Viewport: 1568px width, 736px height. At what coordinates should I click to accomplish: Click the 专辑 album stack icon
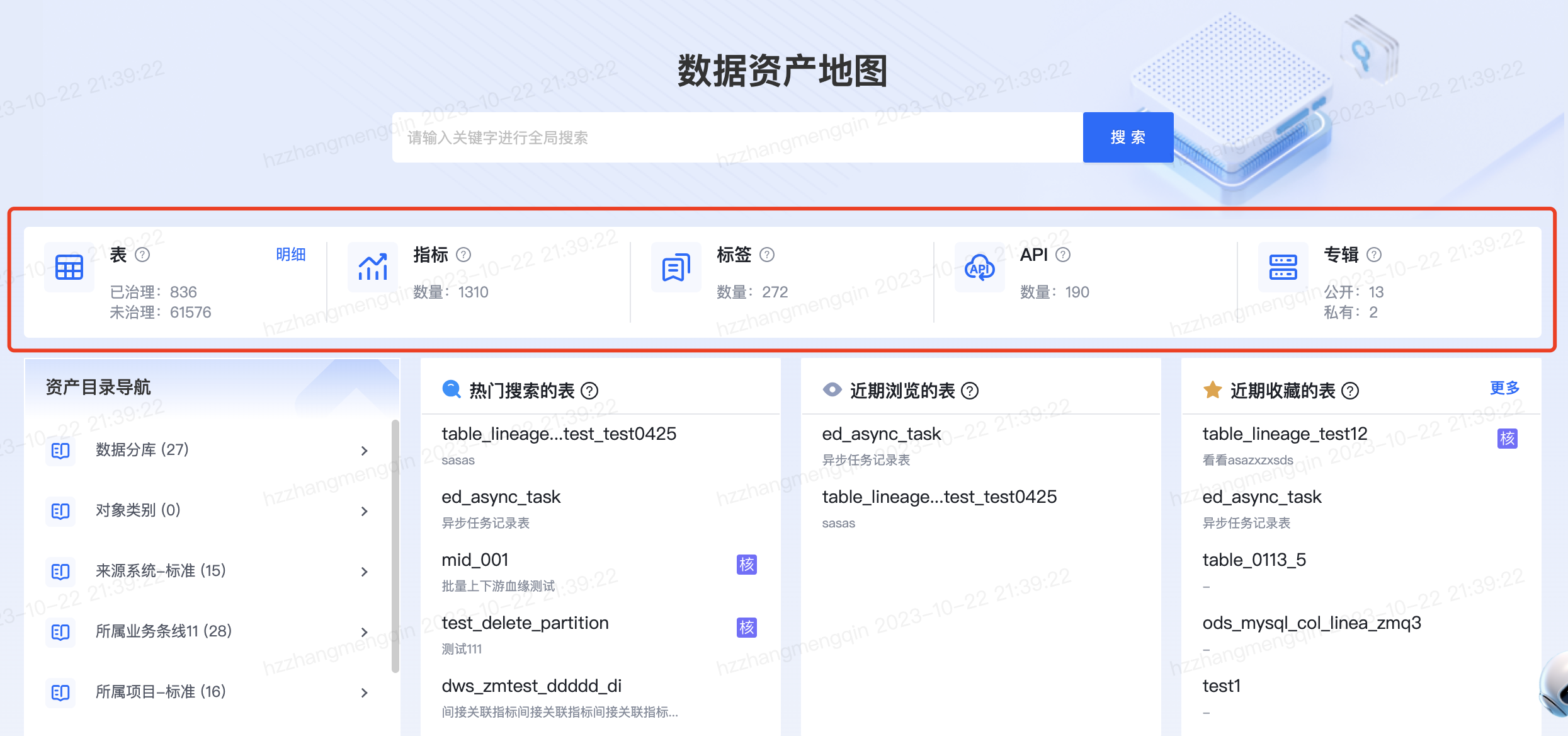point(1283,267)
